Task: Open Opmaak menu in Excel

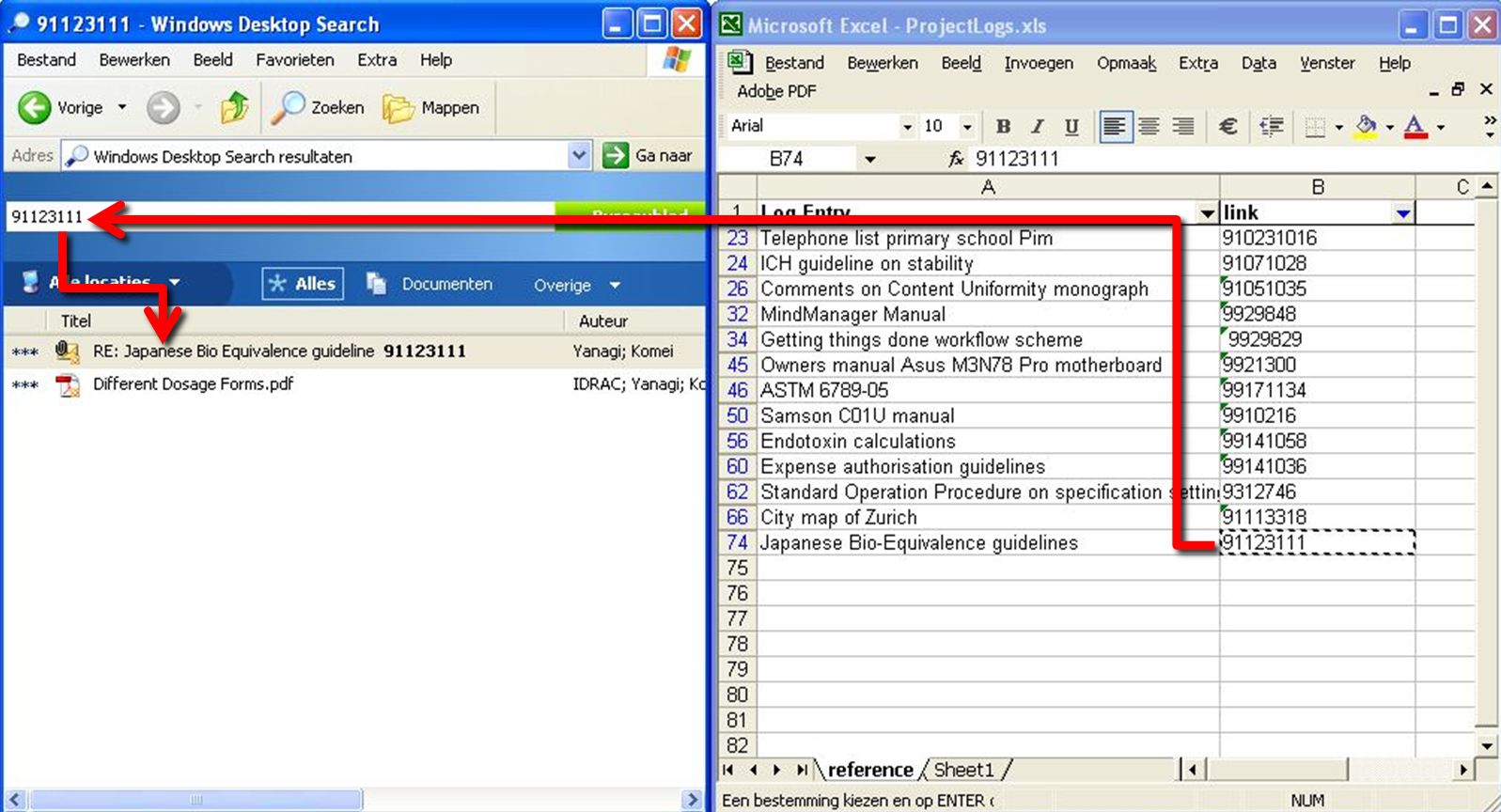Action: (x=1126, y=63)
